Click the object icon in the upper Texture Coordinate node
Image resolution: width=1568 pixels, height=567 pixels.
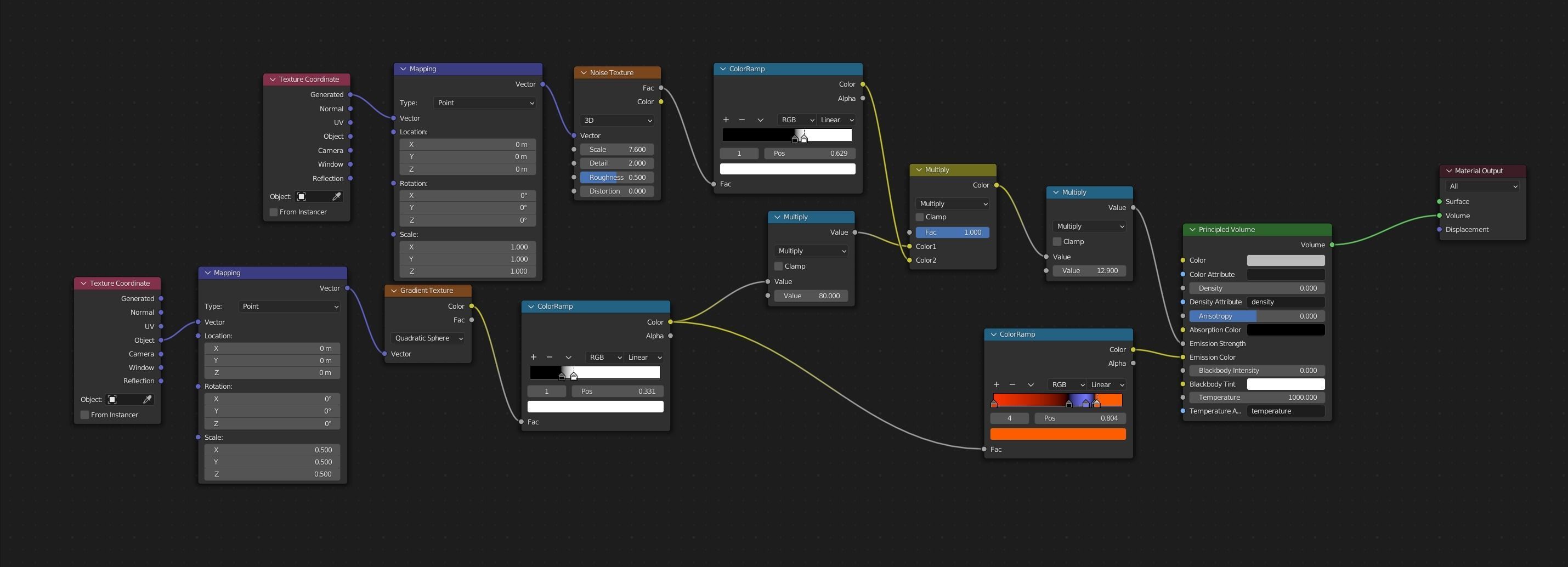[301, 196]
